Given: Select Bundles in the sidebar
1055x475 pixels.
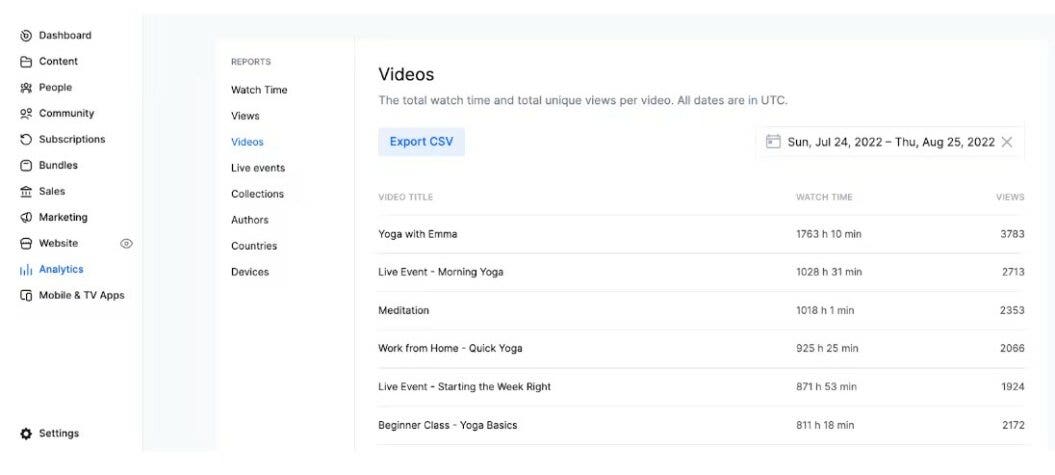Looking at the screenshot, I should click(x=58, y=165).
